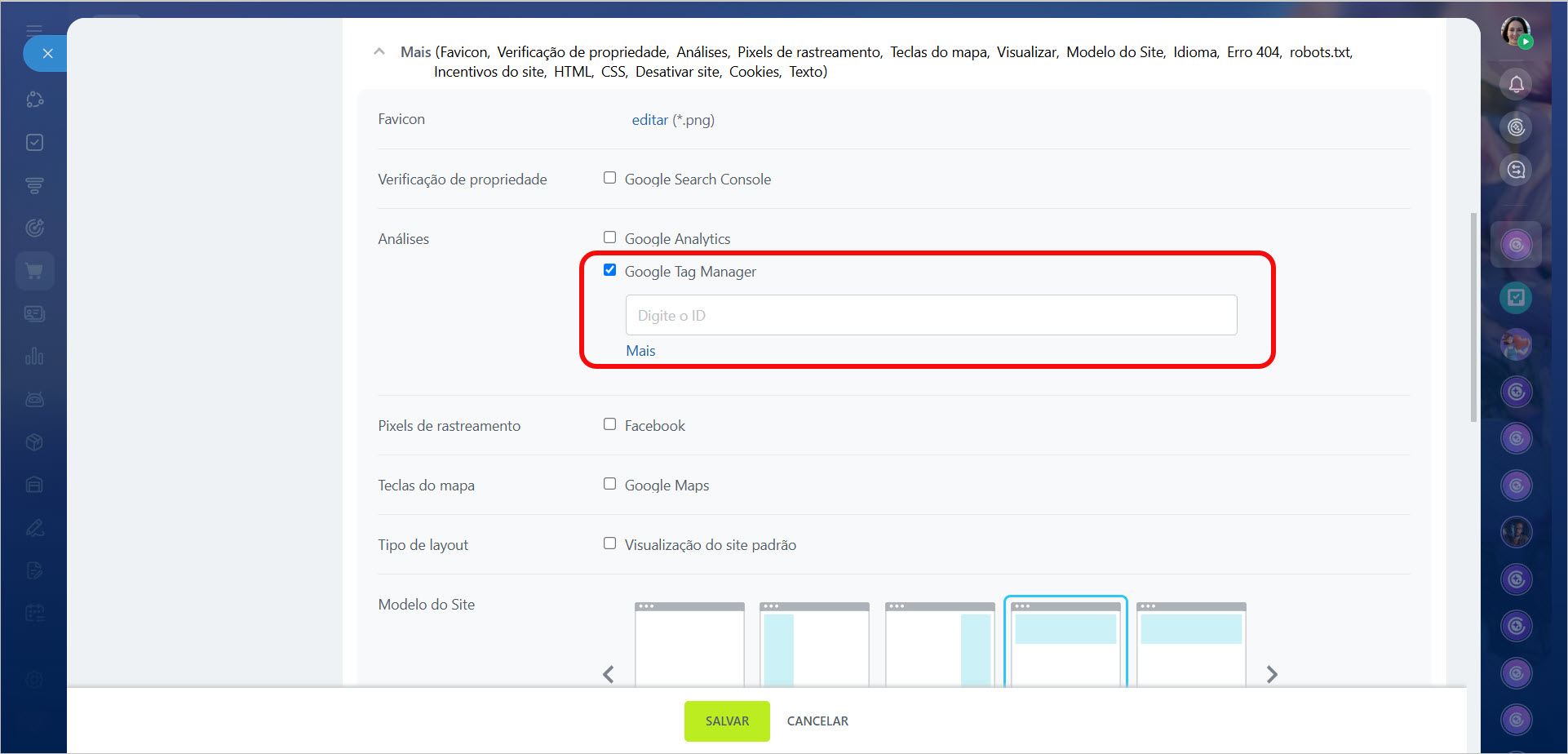
Task: Click the notifications bell icon
Action: [1516, 84]
